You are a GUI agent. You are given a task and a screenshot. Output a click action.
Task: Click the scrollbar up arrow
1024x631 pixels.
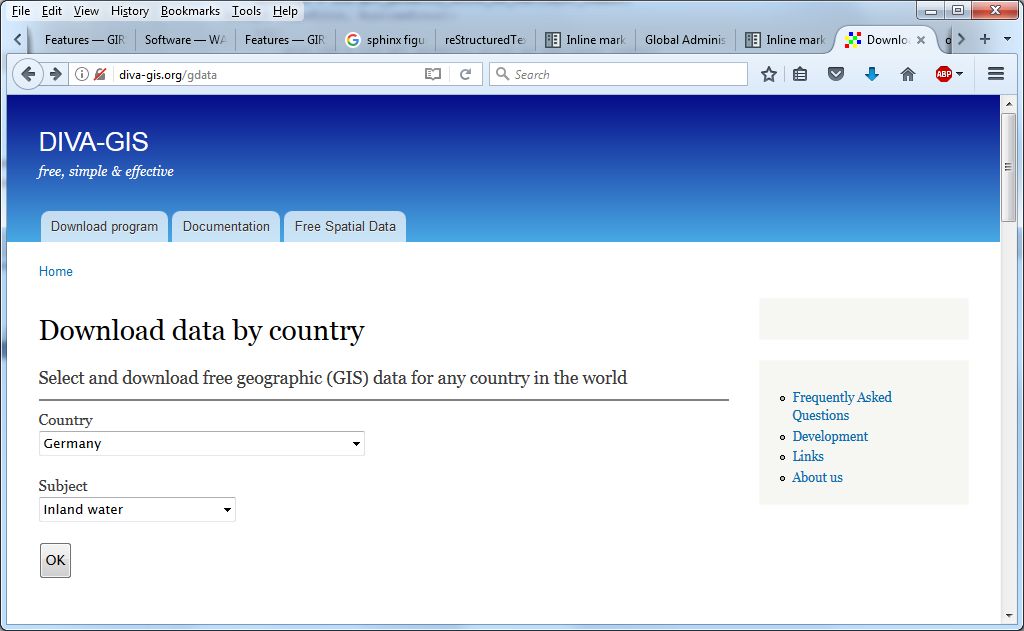coord(1009,104)
